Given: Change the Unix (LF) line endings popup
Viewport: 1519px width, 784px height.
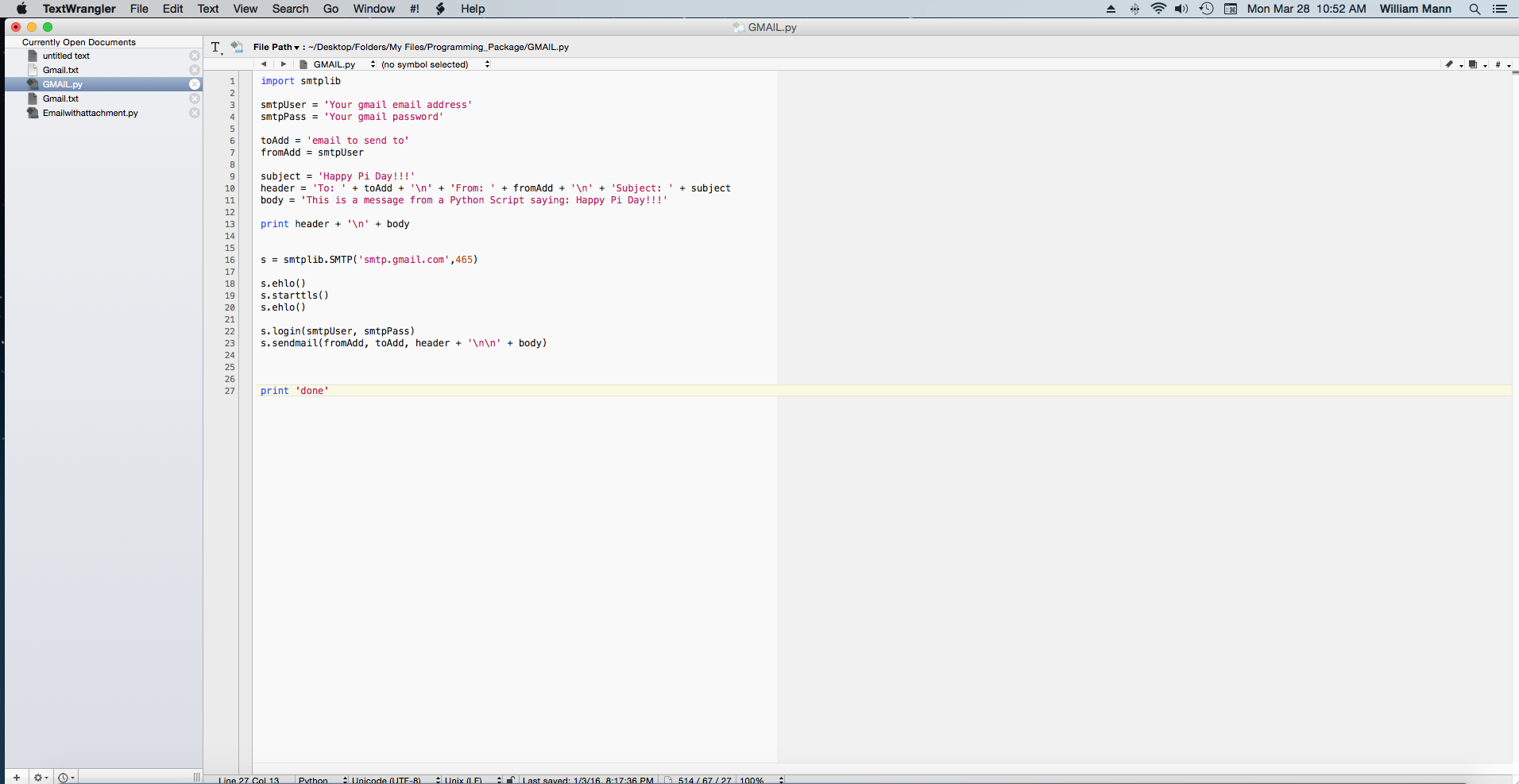Looking at the screenshot, I should tap(473, 780).
